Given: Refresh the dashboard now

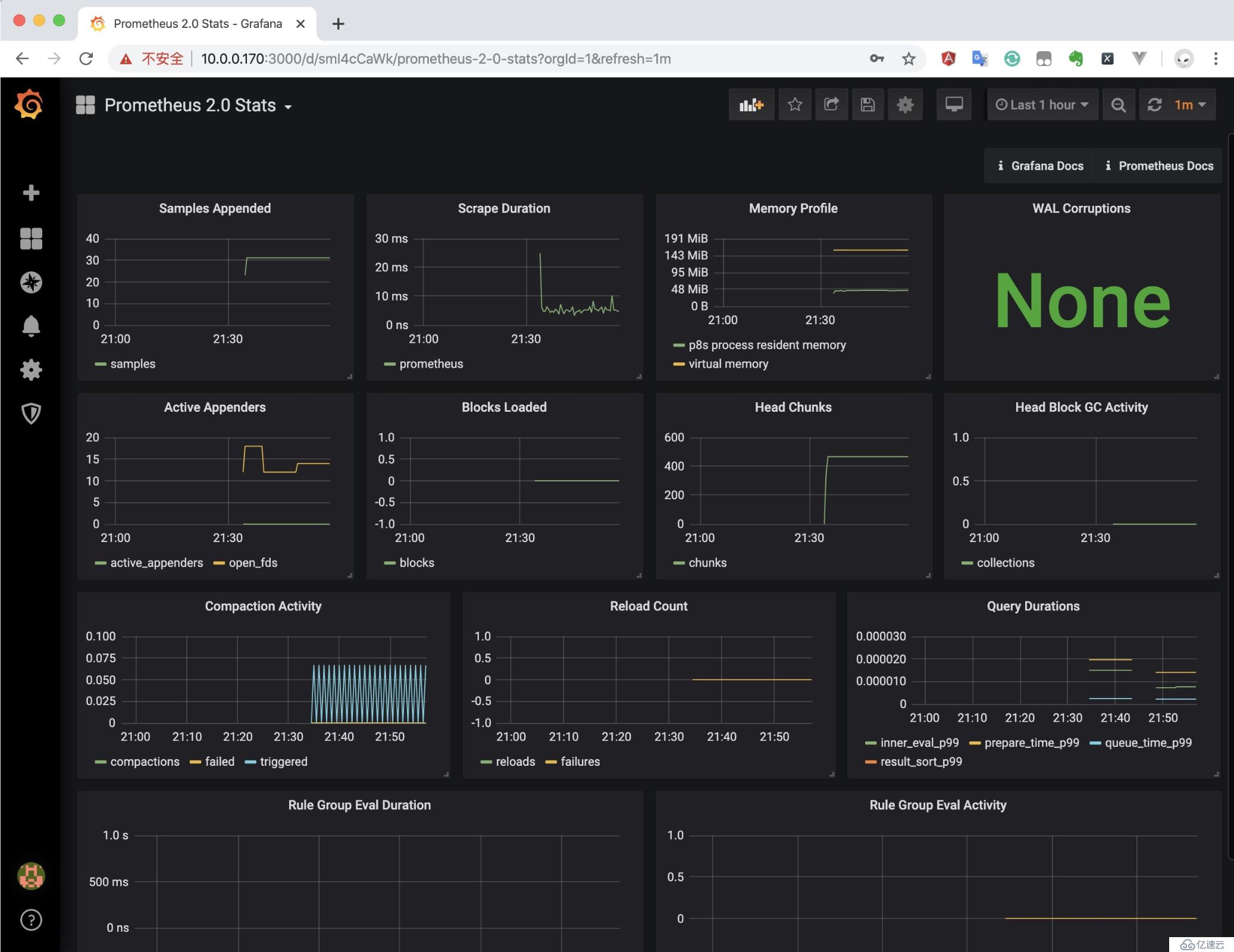Looking at the screenshot, I should tap(1155, 105).
